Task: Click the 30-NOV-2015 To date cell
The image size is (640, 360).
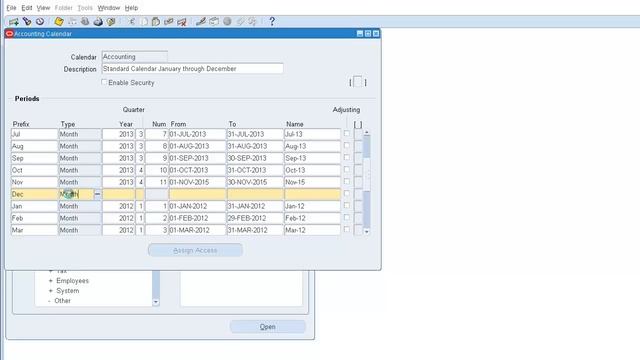Action: (255, 182)
